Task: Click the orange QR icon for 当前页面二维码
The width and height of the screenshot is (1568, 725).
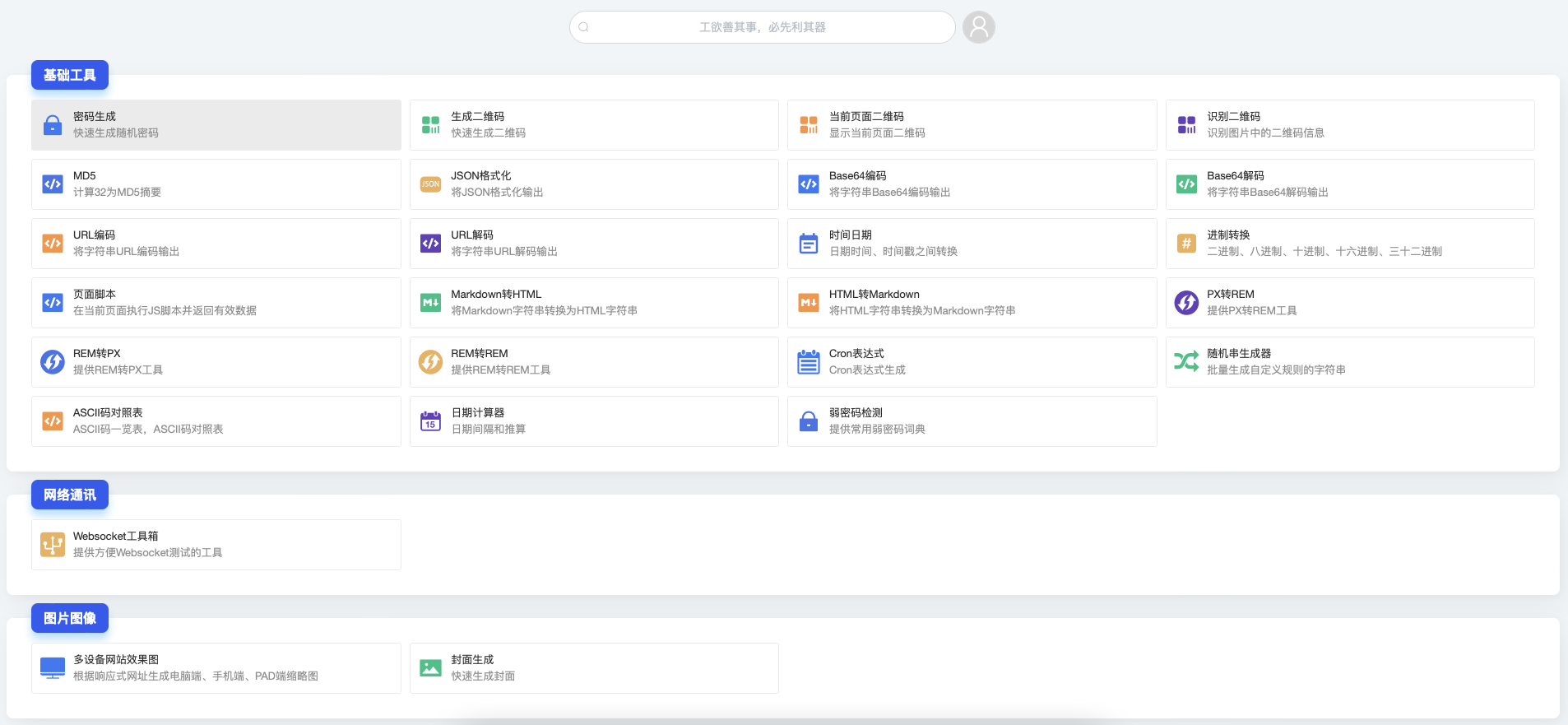Action: click(x=809, y=125)
